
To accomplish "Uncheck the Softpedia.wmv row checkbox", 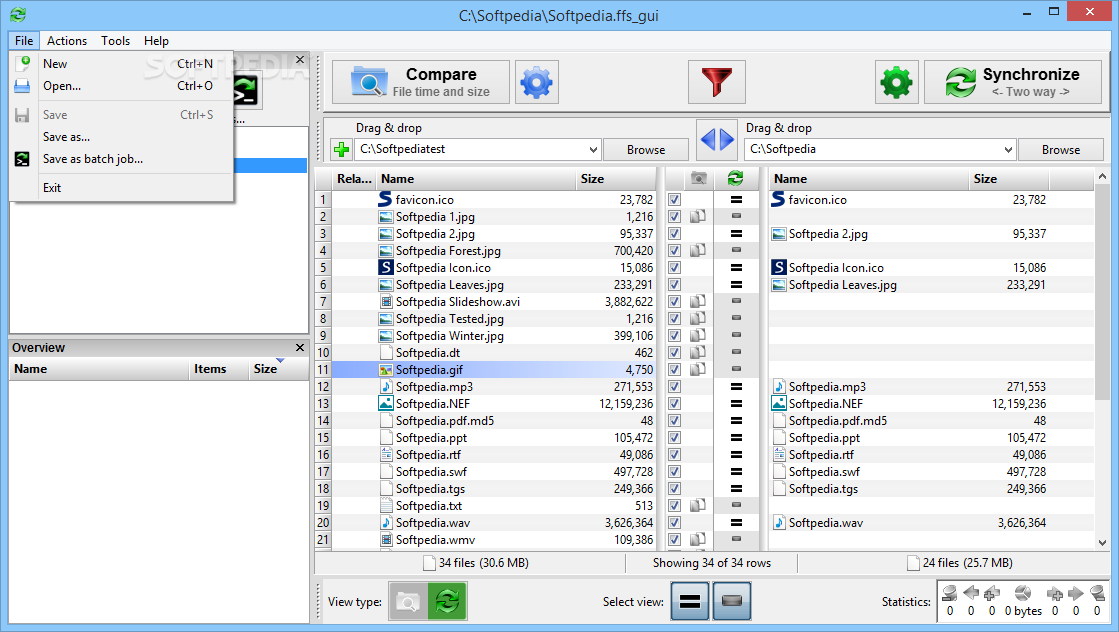I will [674, 539].
